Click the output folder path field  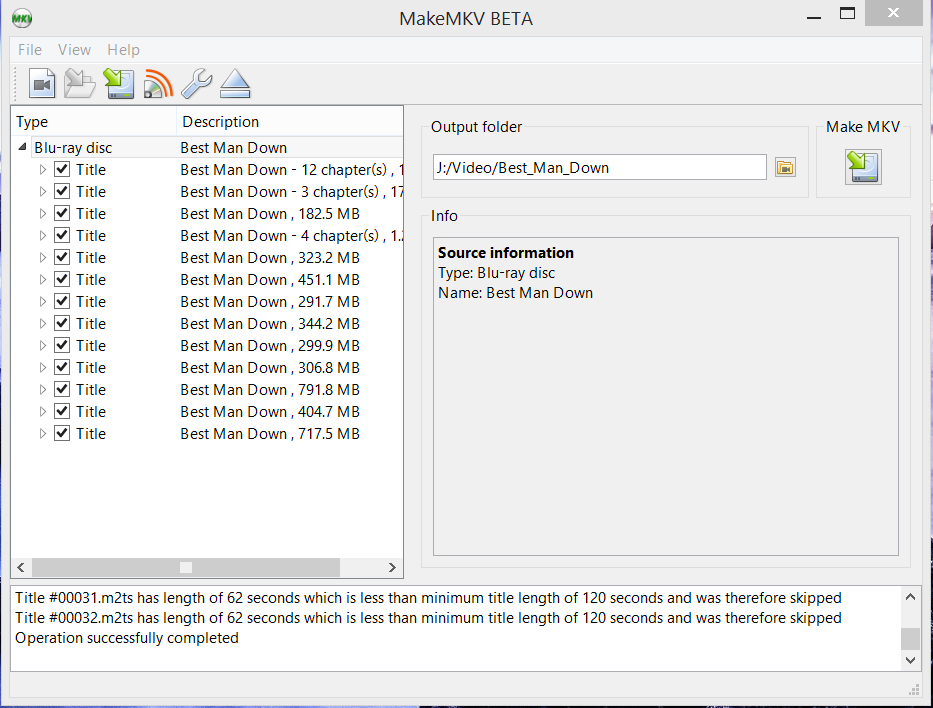point(599,168)
